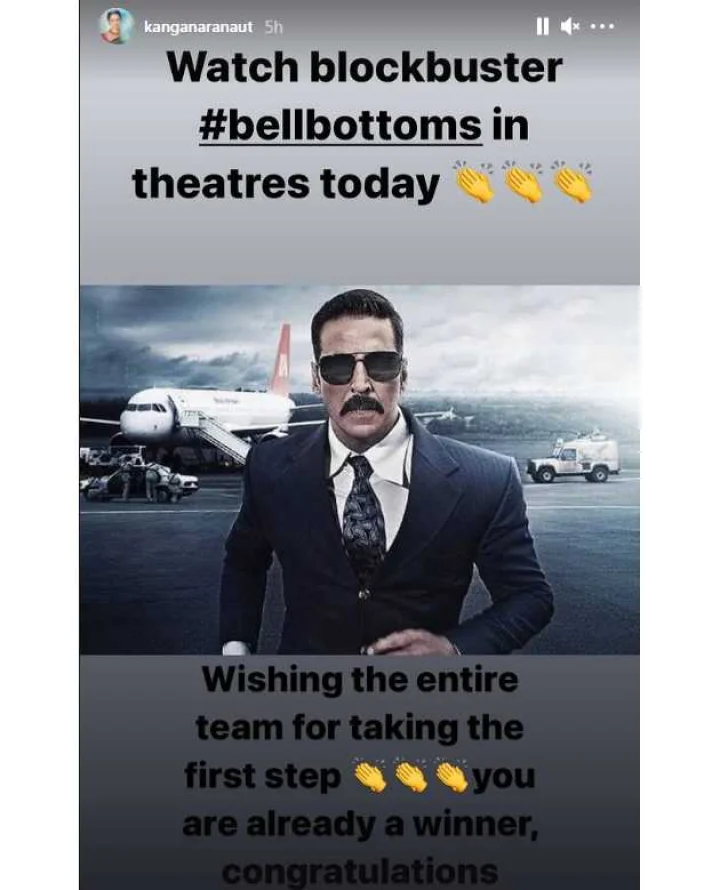The height and width of the screenshot is (890, 720).
Task: Click the last clapping emoji after 'today'
Action: click(x=572, y=183)
